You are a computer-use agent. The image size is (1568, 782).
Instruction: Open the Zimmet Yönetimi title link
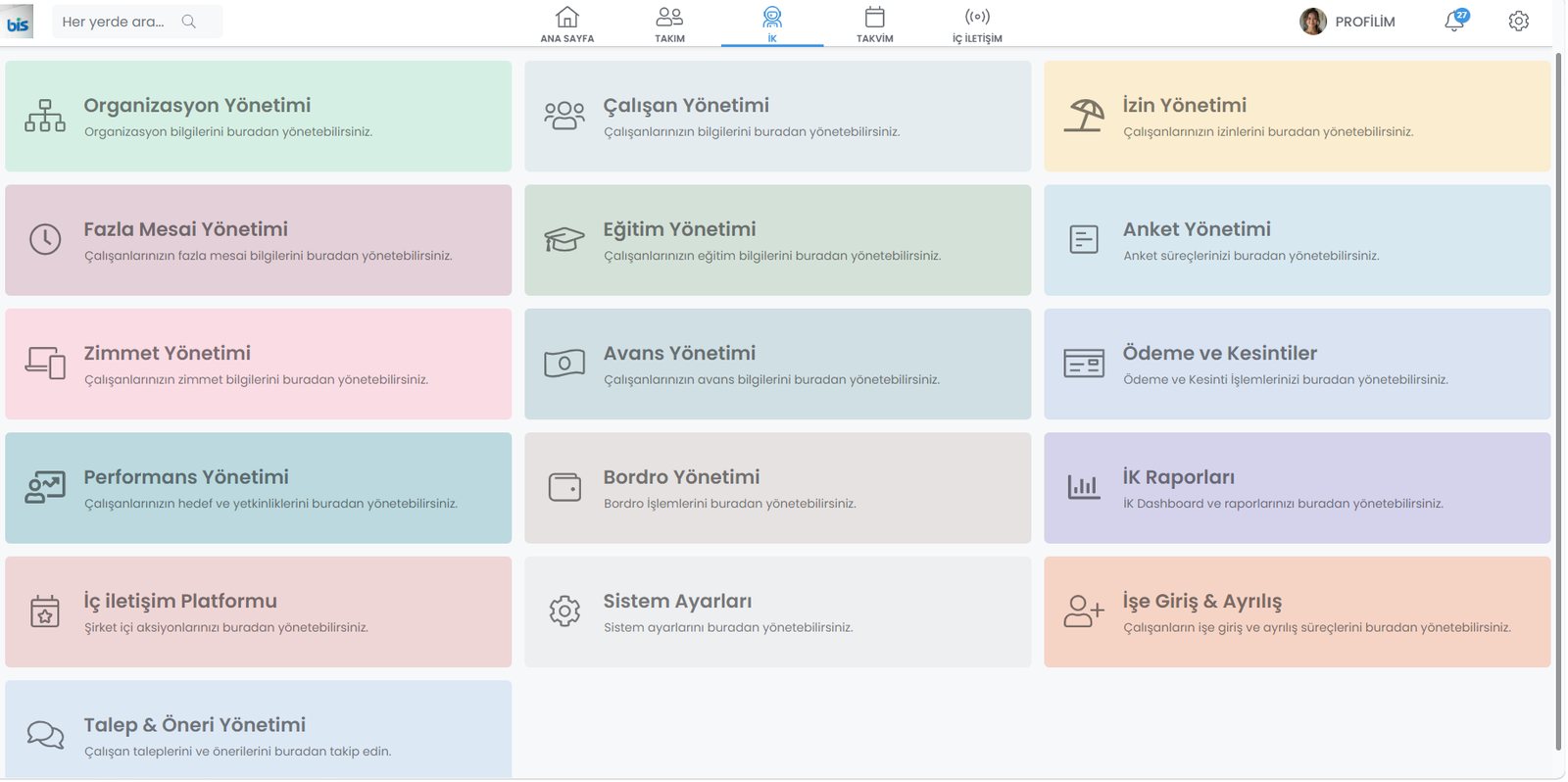[x=168, y=353]
